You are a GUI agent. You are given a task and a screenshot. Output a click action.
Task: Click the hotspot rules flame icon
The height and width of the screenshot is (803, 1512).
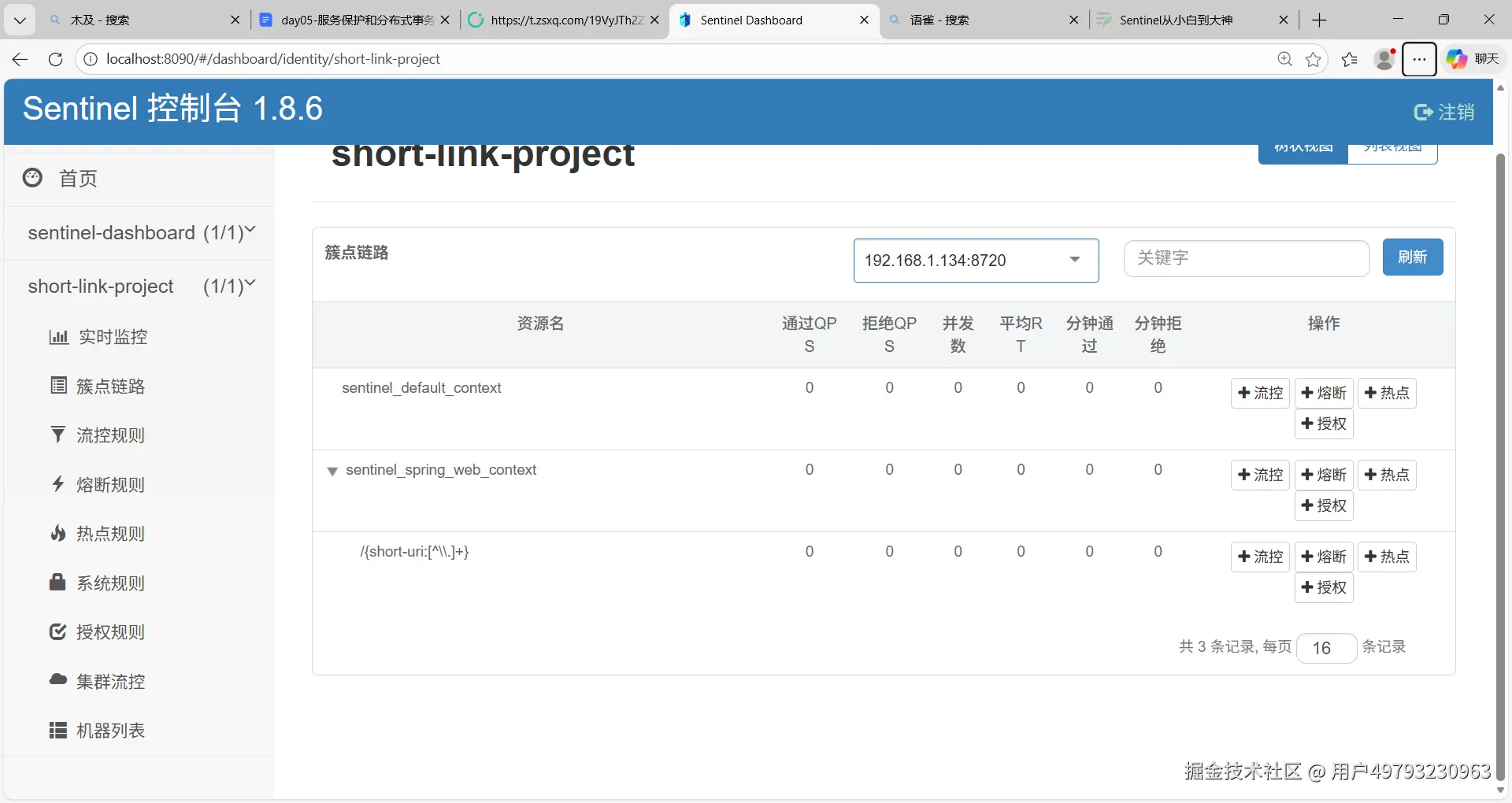(x=58, y=533)
